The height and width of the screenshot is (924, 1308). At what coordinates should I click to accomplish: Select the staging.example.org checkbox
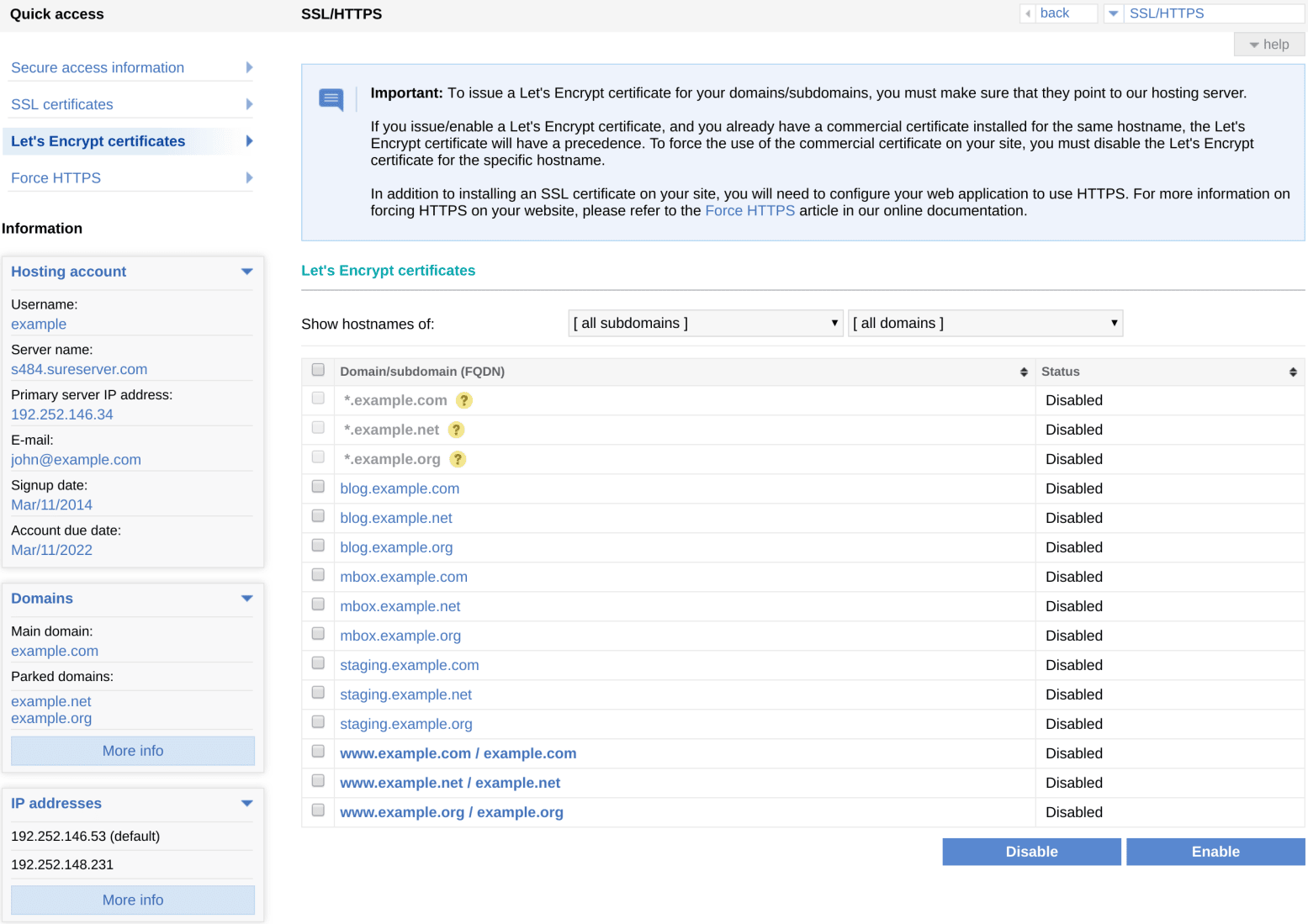click(318, 722)
